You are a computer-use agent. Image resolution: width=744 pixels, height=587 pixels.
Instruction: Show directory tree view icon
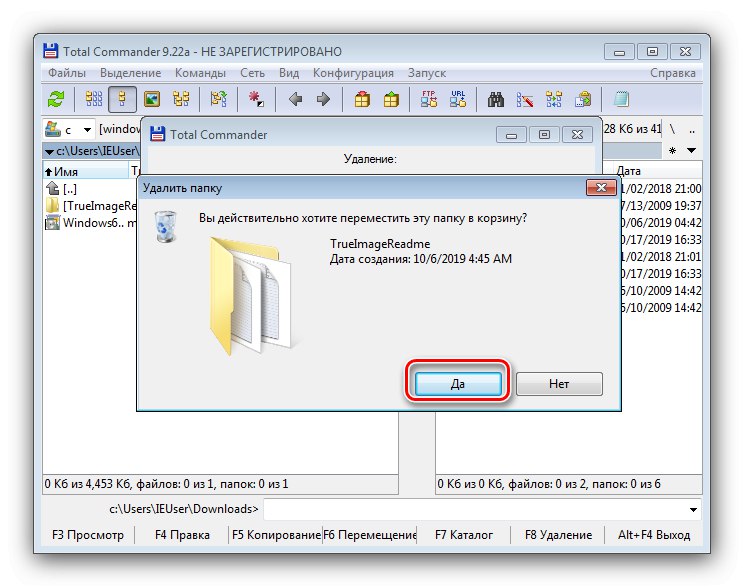tap(181, 99)
